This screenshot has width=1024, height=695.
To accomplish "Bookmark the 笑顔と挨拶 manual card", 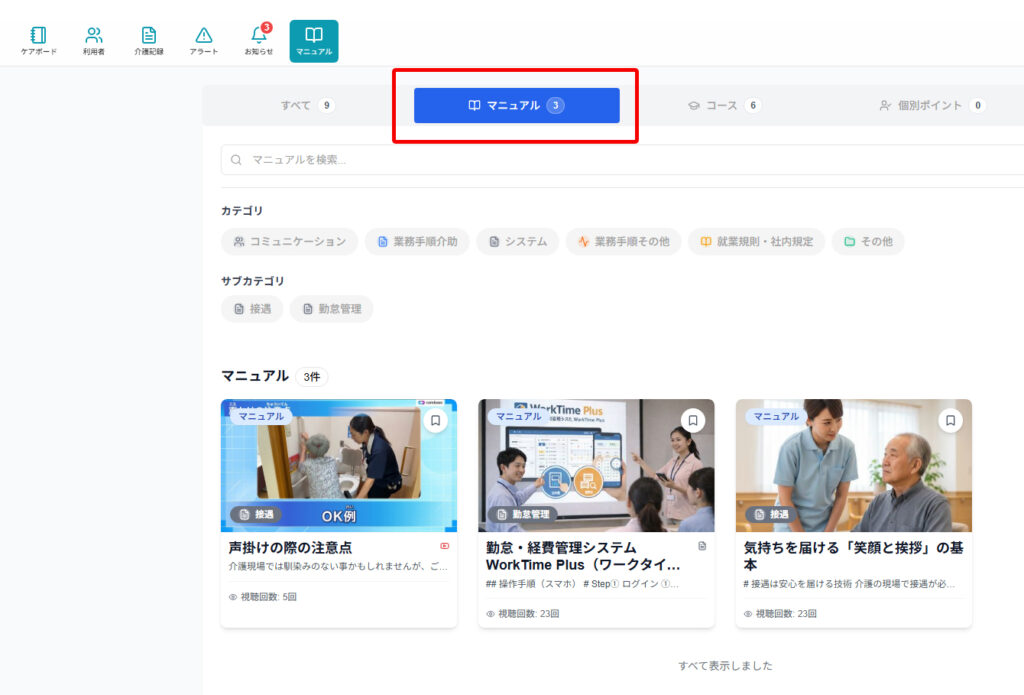I will pyautogui.click(x=950, y=421).
